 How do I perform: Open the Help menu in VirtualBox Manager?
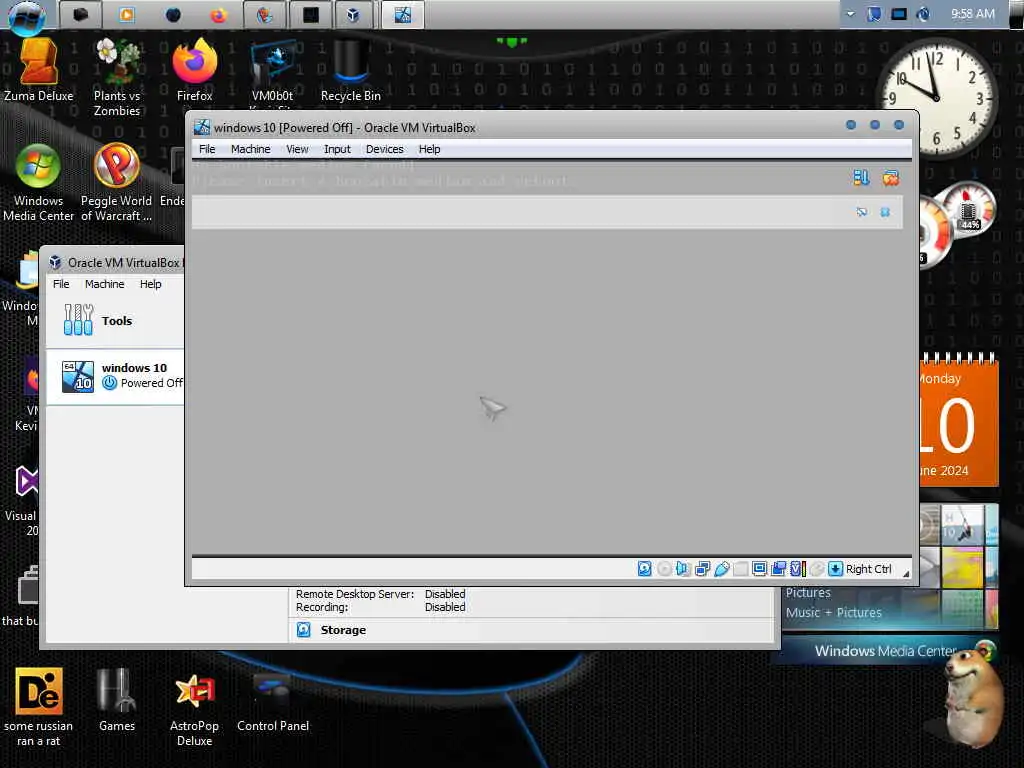coord(150,284)
